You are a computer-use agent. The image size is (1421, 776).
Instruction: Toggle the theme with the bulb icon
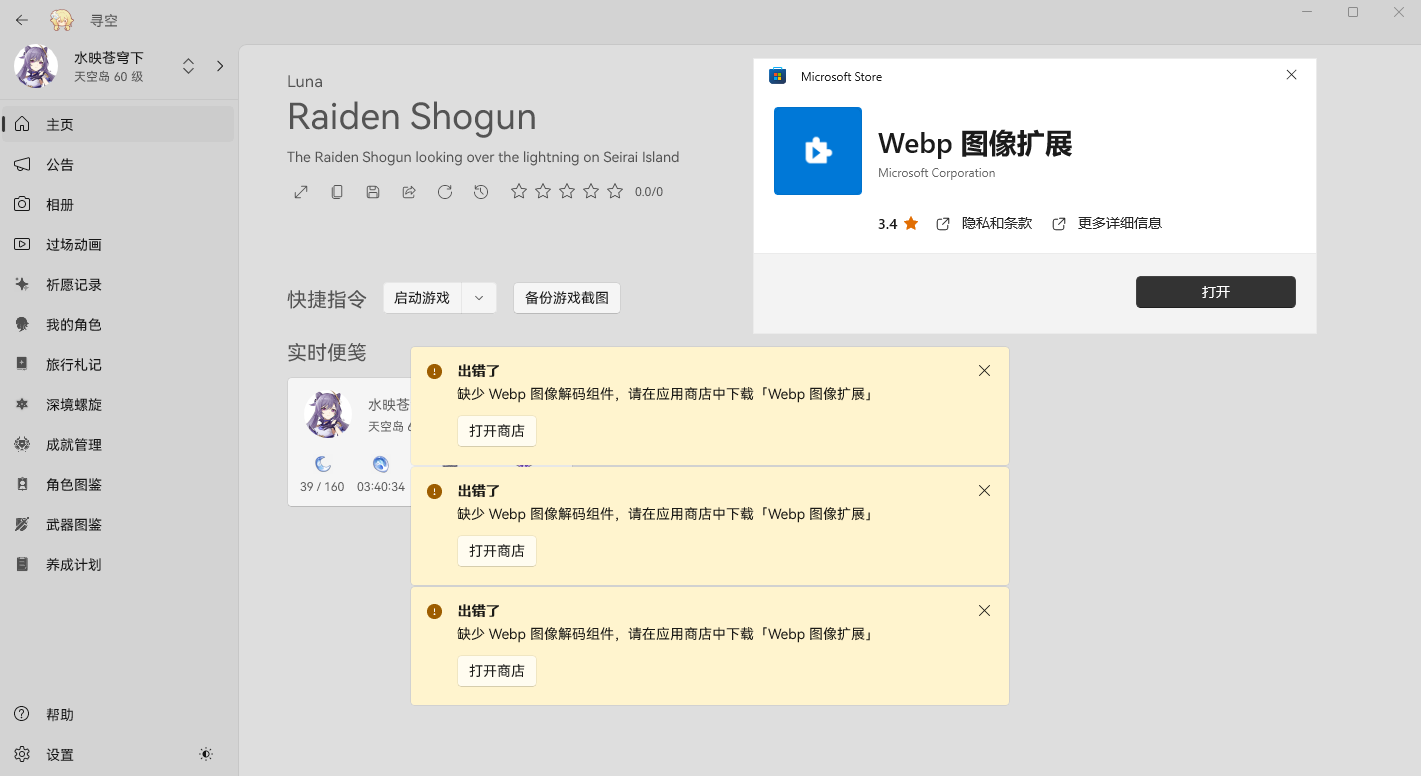tap(206, 754)
